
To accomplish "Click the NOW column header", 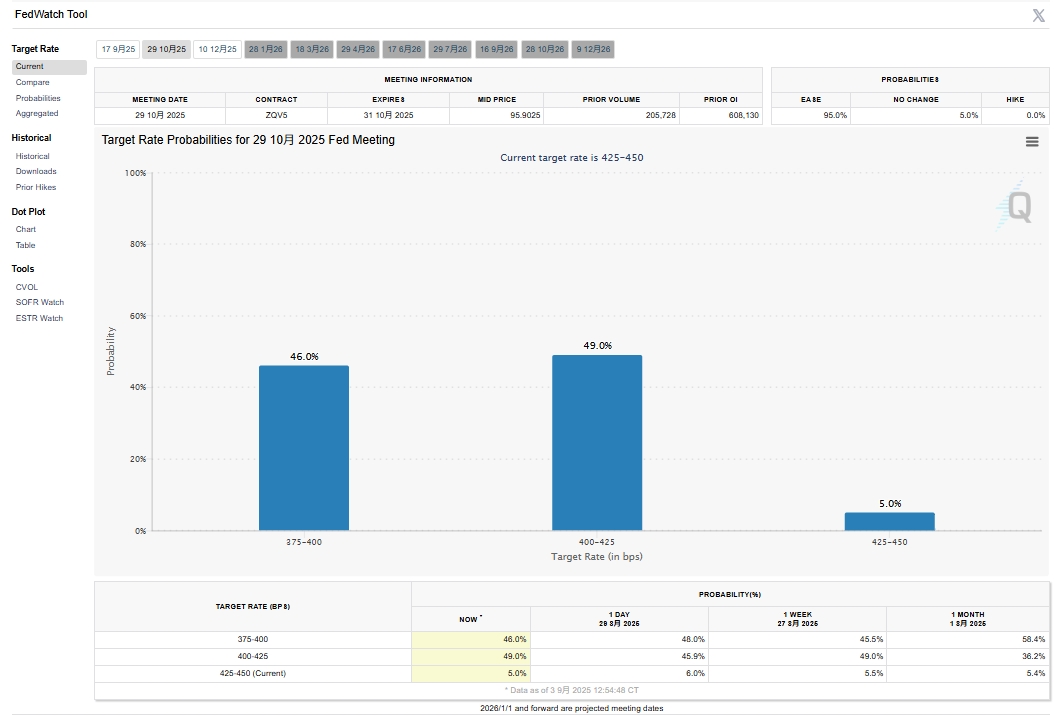I will [470, 619].
